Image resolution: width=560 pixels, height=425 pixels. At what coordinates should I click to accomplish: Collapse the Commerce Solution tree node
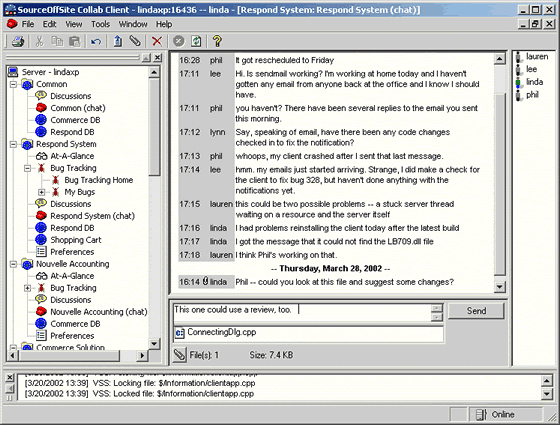click(13, 347)
